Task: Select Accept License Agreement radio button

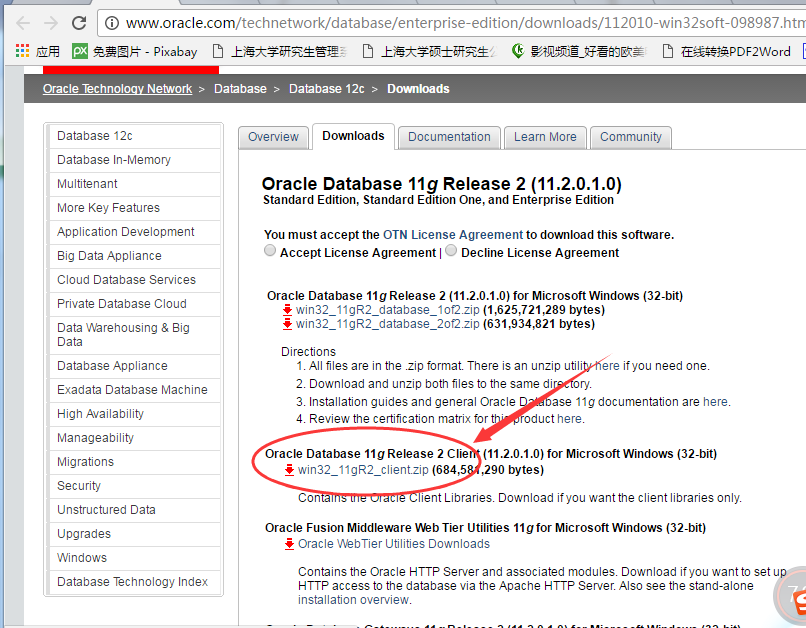Action: pyautogui.click(x=270, y=250)
